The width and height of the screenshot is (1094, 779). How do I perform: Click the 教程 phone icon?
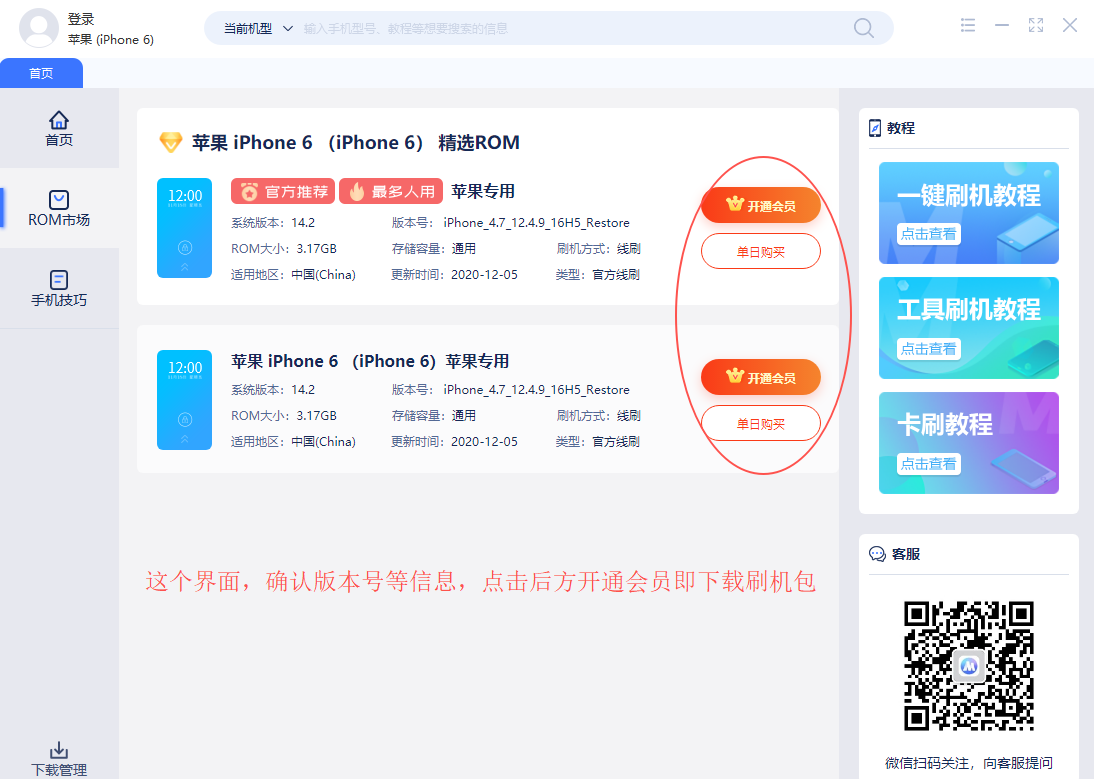click(x=875, y=128)
